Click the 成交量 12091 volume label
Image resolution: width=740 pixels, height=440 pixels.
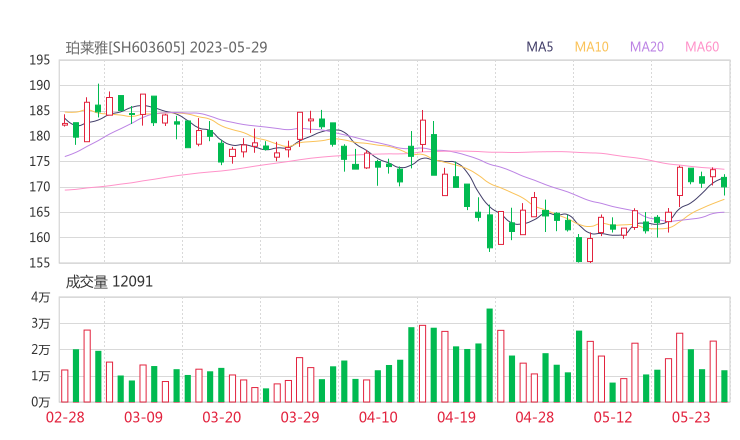click(109, 282)
